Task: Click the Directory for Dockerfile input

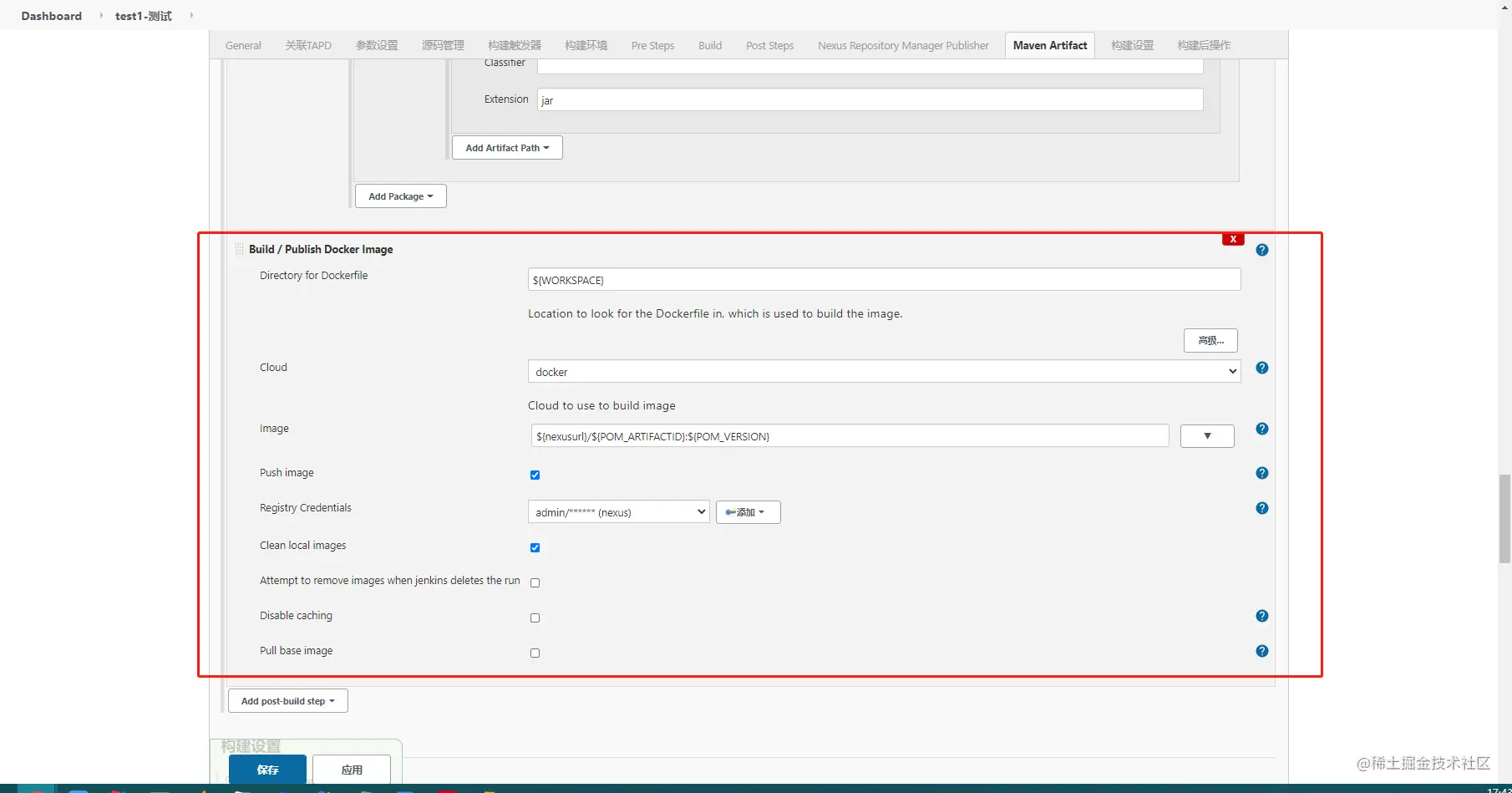Action: 884,279
